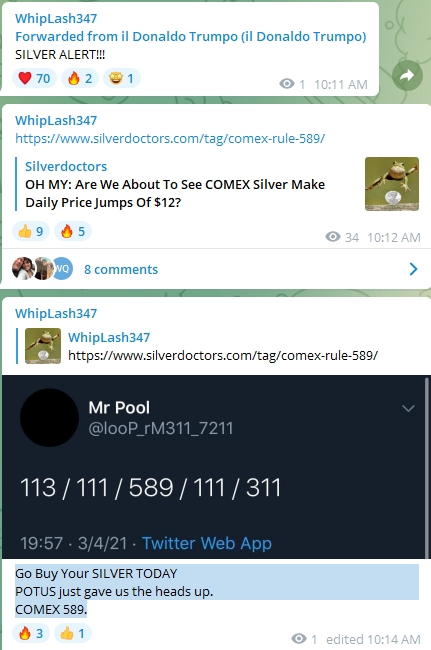Open the Silverdoctors preview article title
Viewport: 431px width, 650px height.
tap(175, 193)
